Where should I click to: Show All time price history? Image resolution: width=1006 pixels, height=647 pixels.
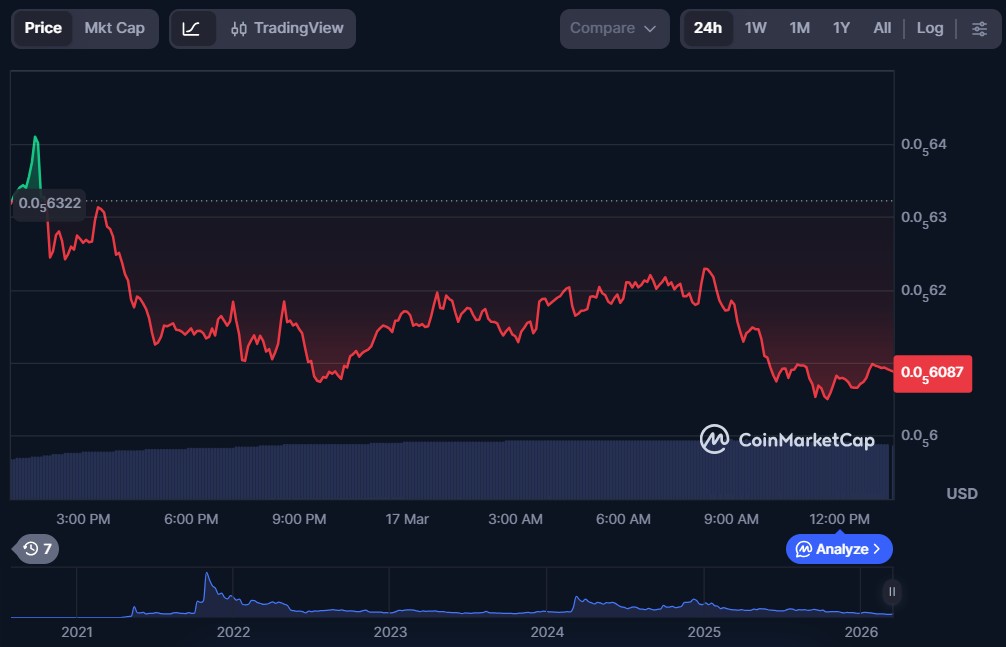click(881, 28)
